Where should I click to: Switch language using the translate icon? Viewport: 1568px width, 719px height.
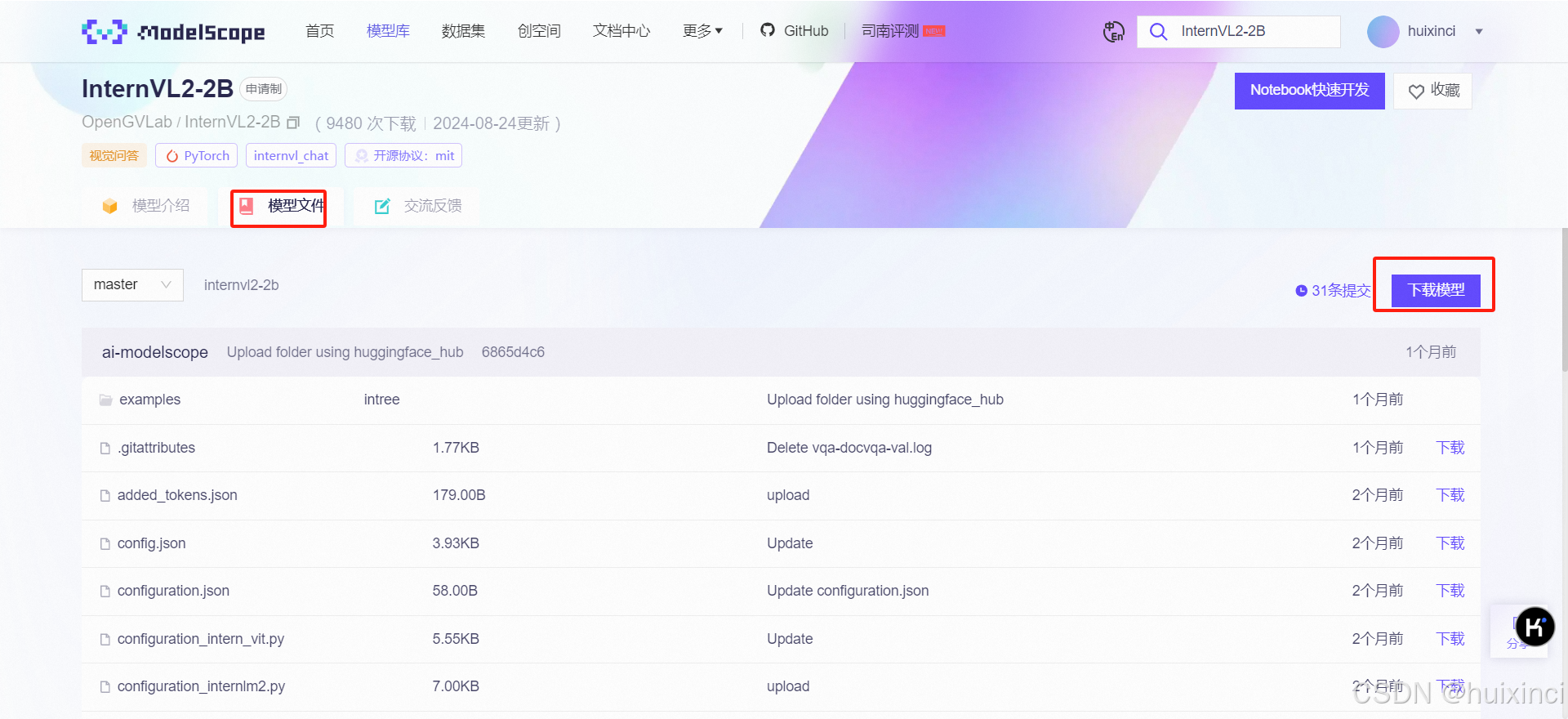click(1114, 31)
